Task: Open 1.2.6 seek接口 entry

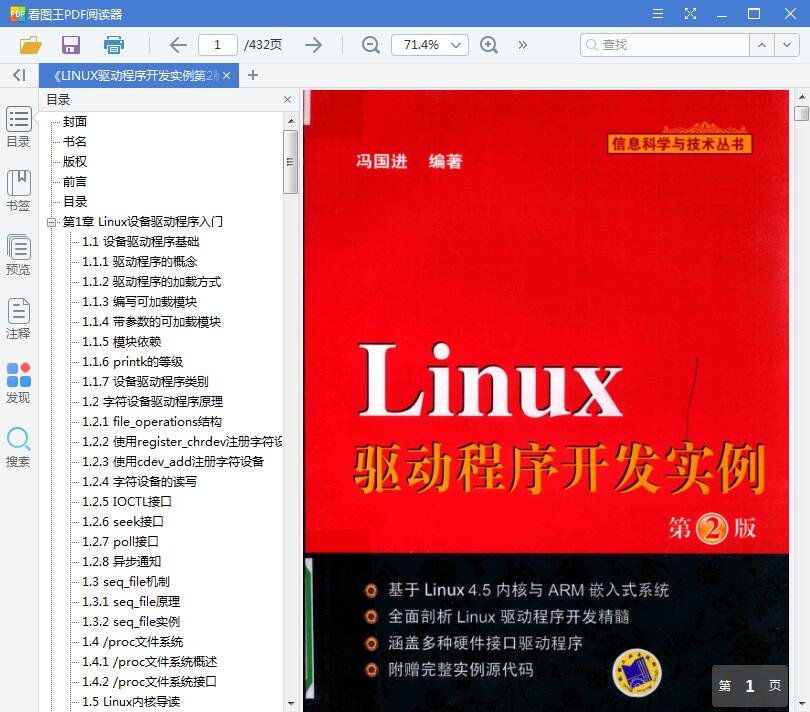Action: [123, 522]
